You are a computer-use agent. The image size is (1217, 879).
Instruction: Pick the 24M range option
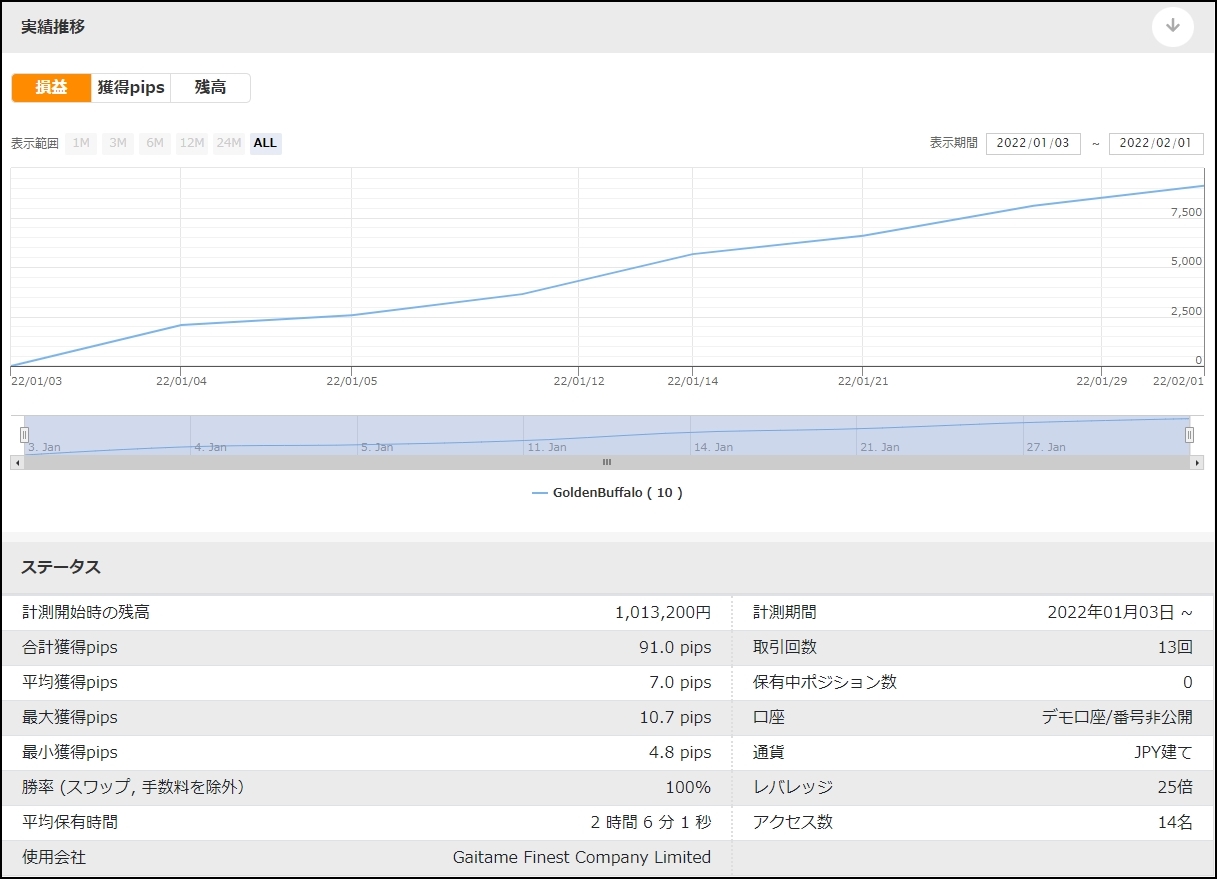[x=229, y=143]
